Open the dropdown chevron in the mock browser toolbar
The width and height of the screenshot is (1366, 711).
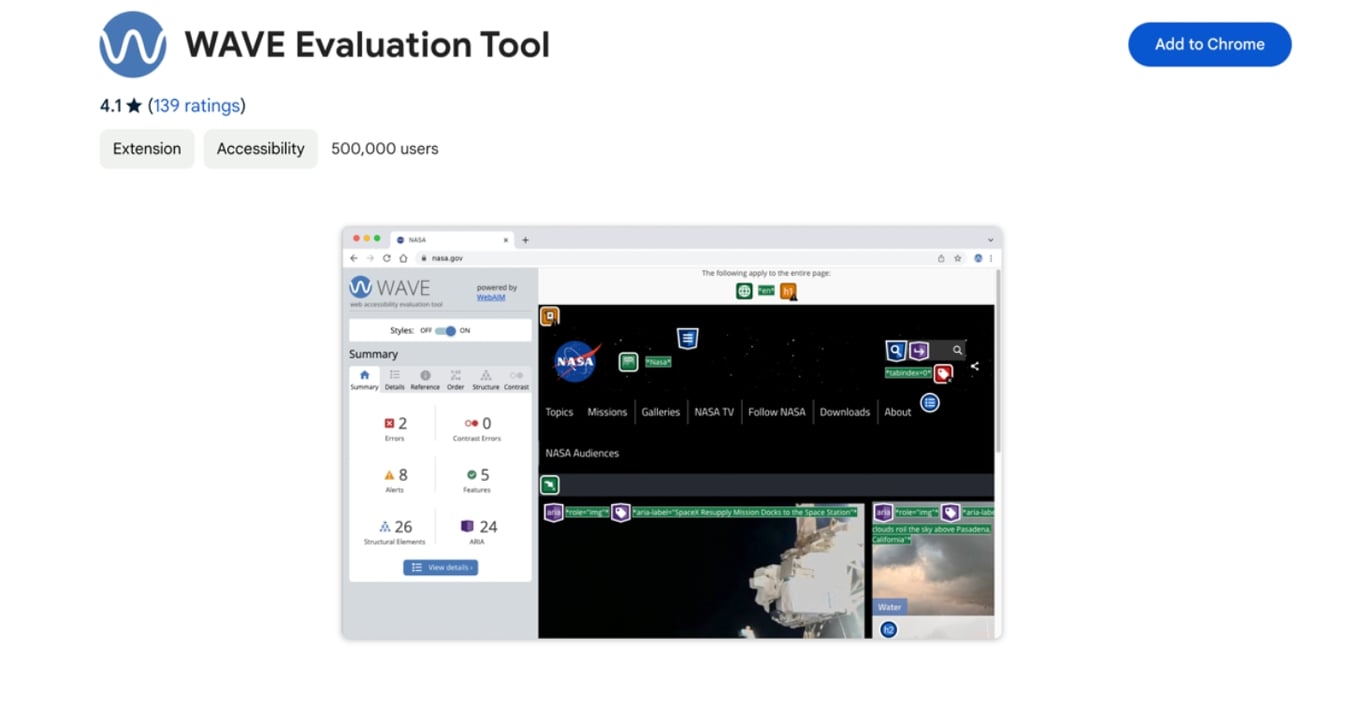[x=989, y=239]
